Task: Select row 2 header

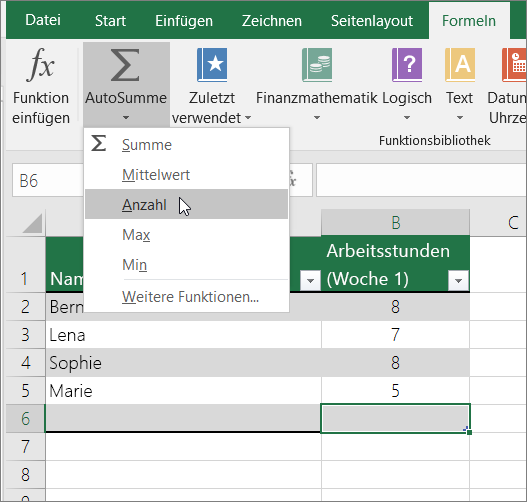Action: pyautogui.click(x=26, y=306)
